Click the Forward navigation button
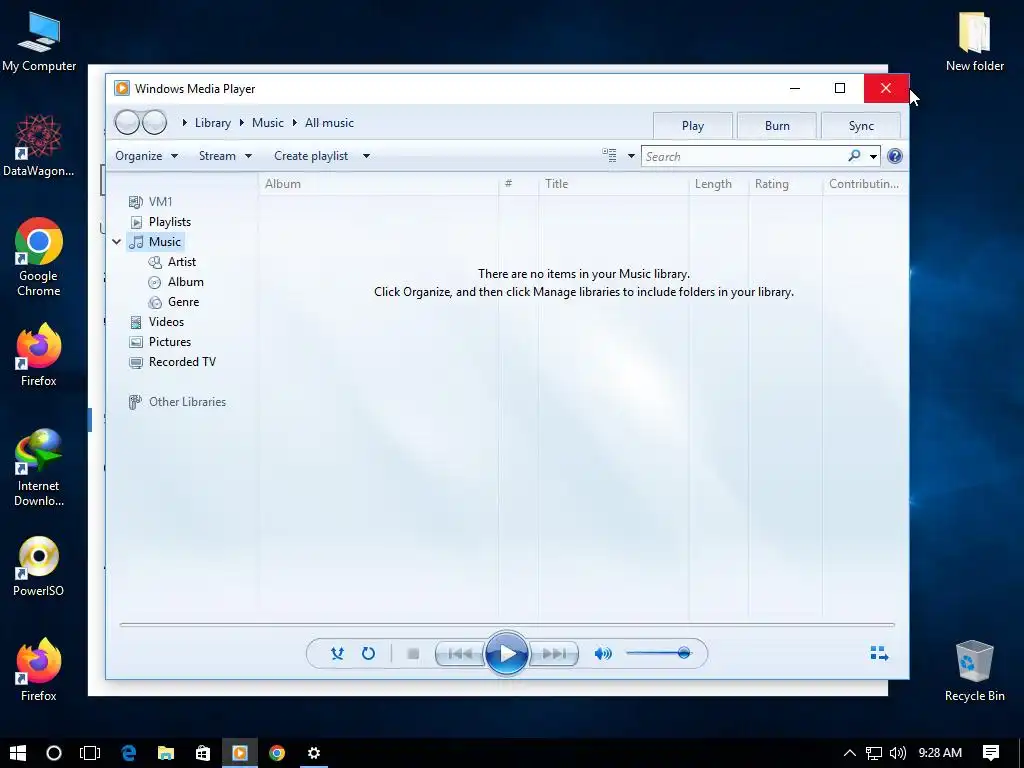 coord(155,122)
